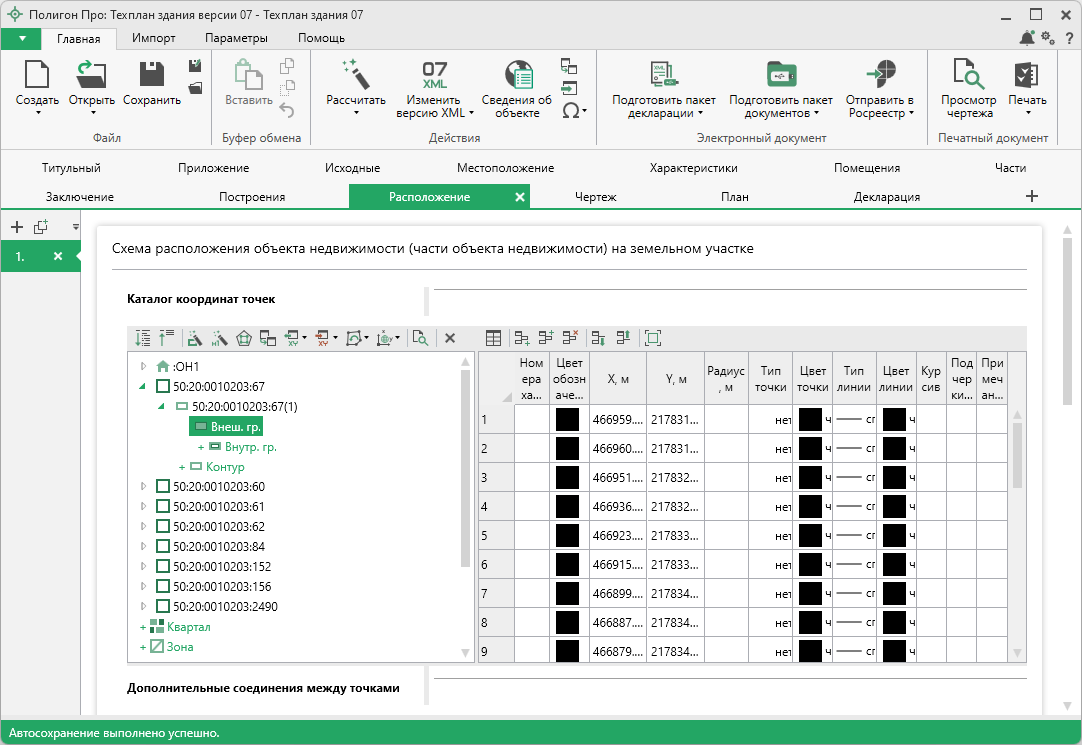The height and width of the screenshot is (745, 1082).
Task: Open Просмотр чертежа preview
Action: (x=968, y=75)
